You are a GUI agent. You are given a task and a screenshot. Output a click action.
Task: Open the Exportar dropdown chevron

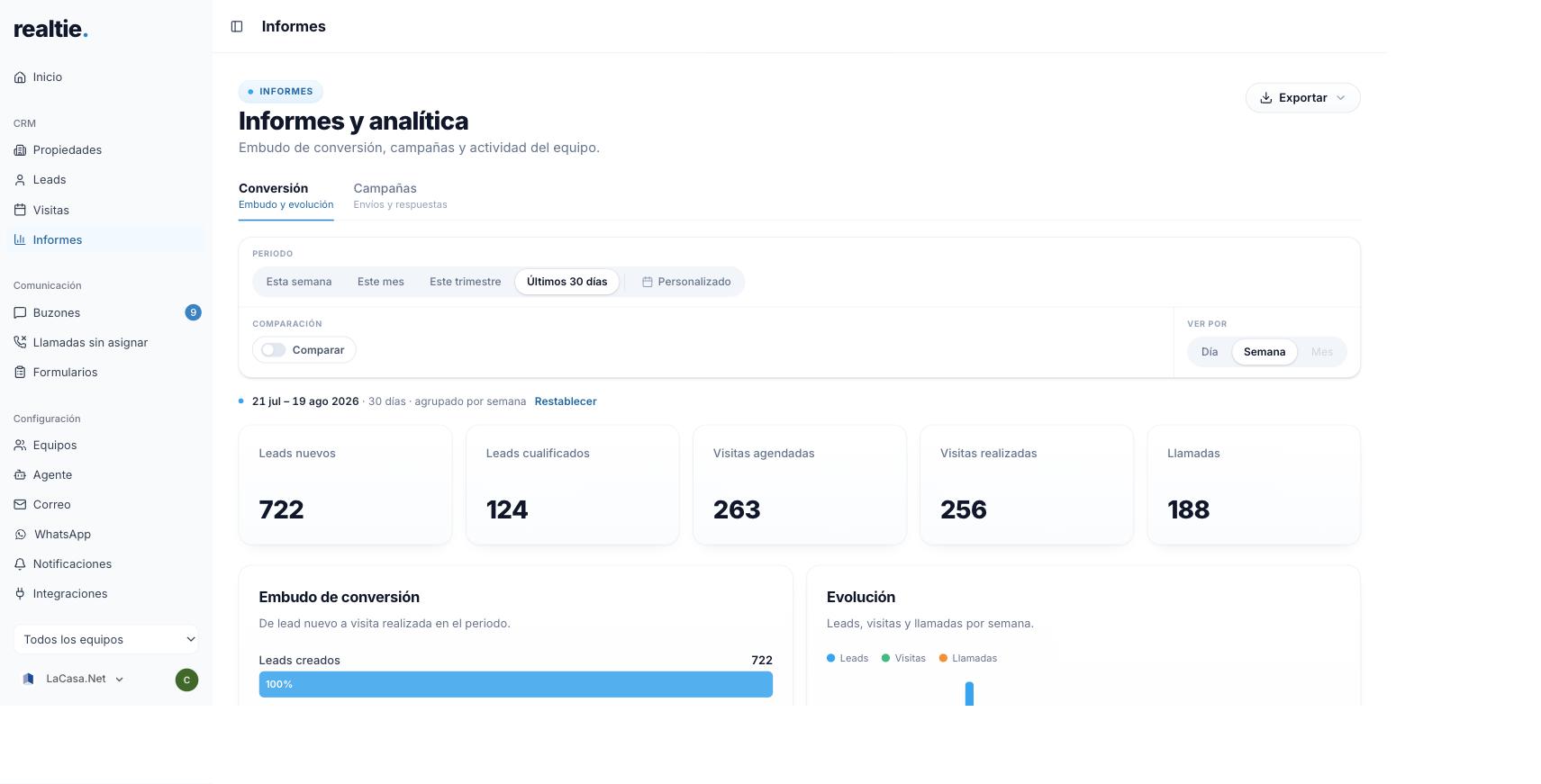1341,98
